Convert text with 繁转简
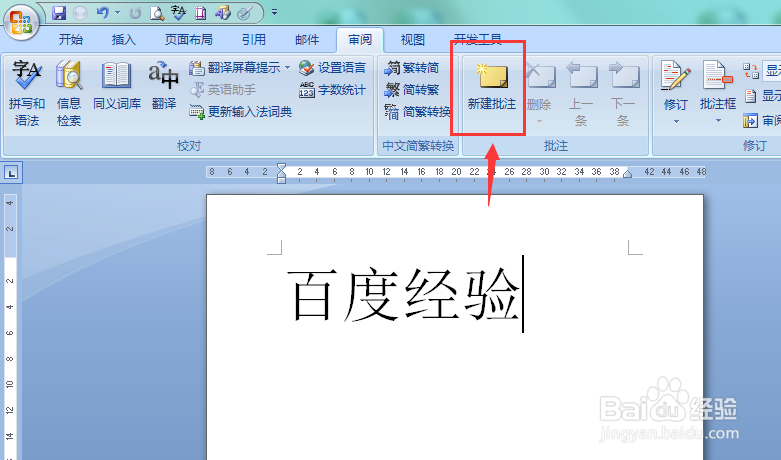The image size is (781, 460). [x=412, y=68]
